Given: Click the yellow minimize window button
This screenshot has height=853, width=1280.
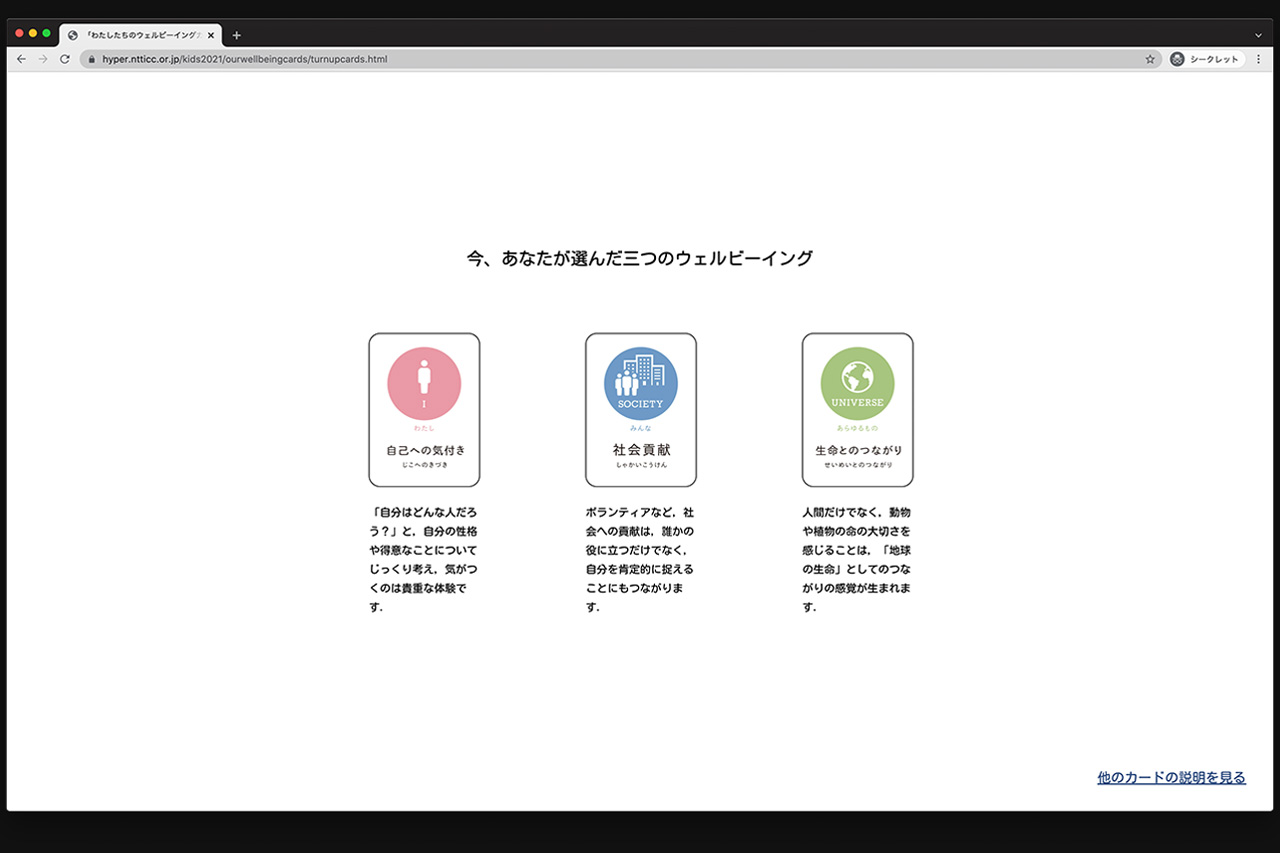Looking at the screenshot, I should 33,33.
